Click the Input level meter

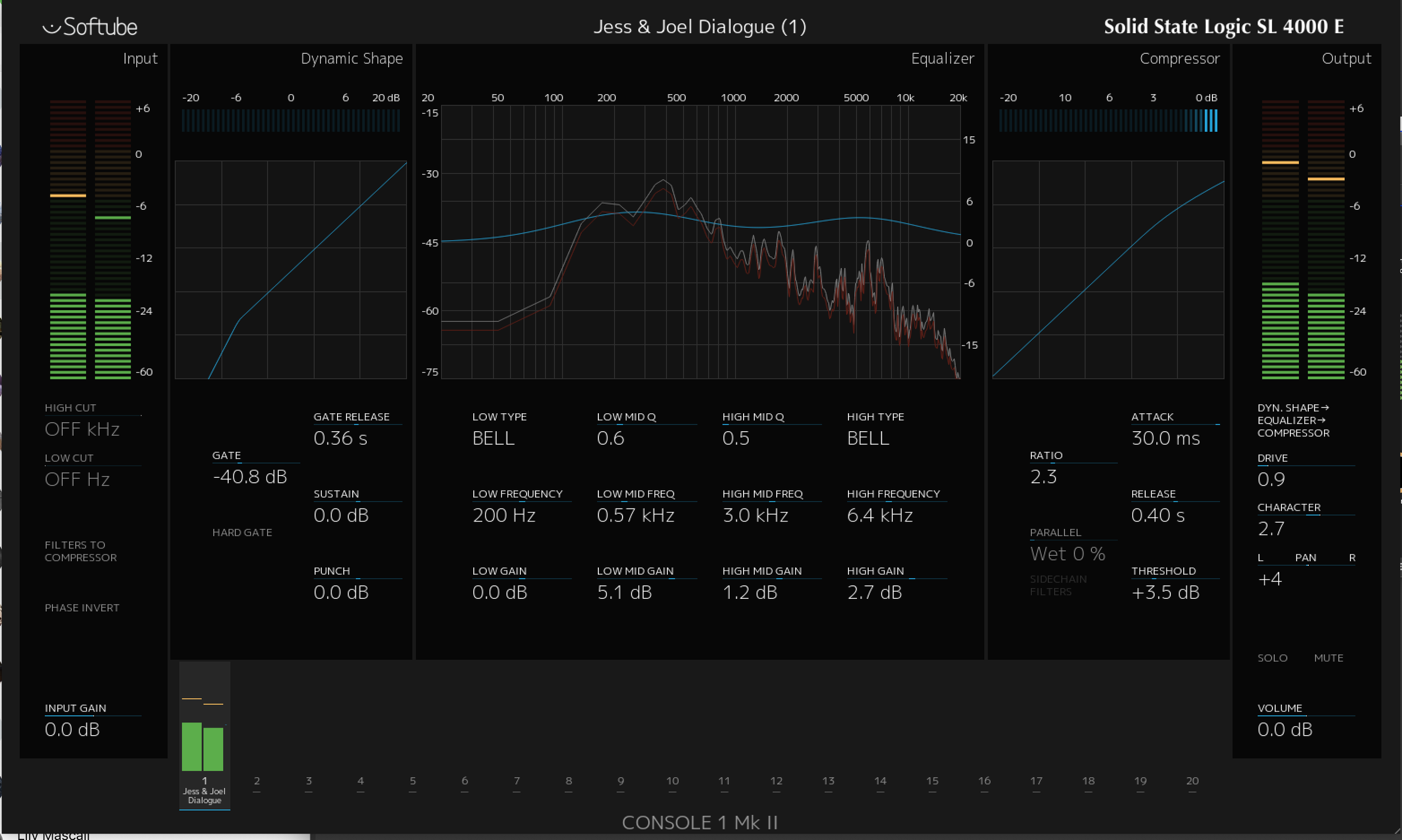pyautogui.click(x=90, y=239)
